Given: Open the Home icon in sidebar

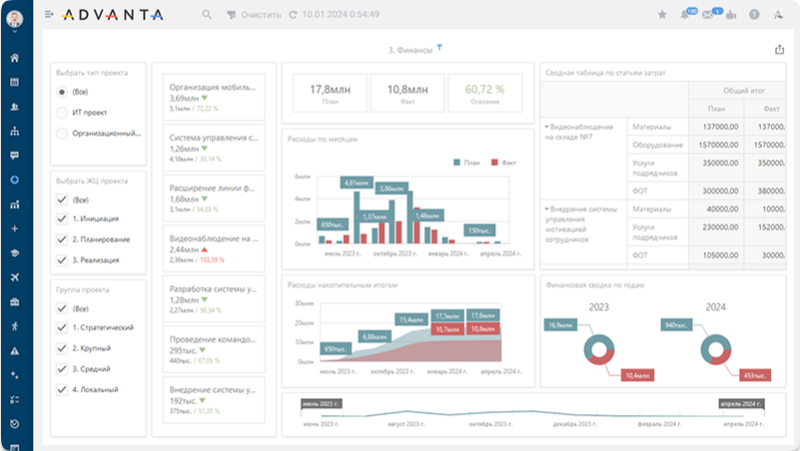Looking at the screenshot, I should [x=15, y=58].
